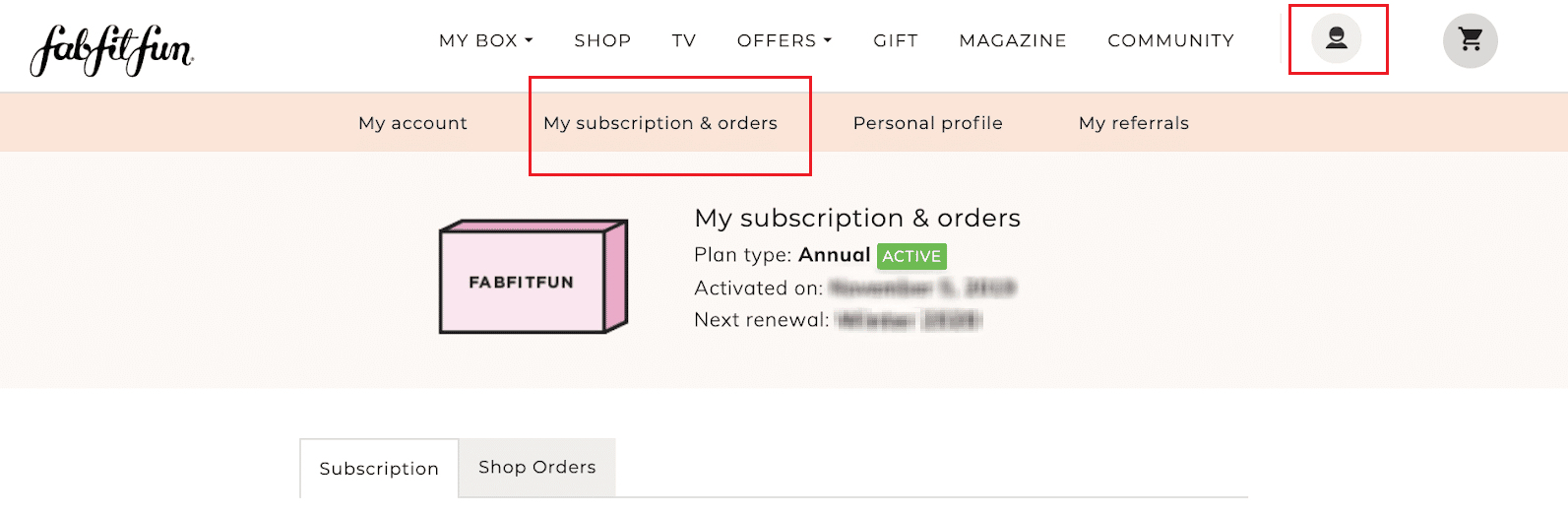Switch to the Shop Orders tab
The height and width of the screenshot is (515, 1568).
click(x=536, y=467)
